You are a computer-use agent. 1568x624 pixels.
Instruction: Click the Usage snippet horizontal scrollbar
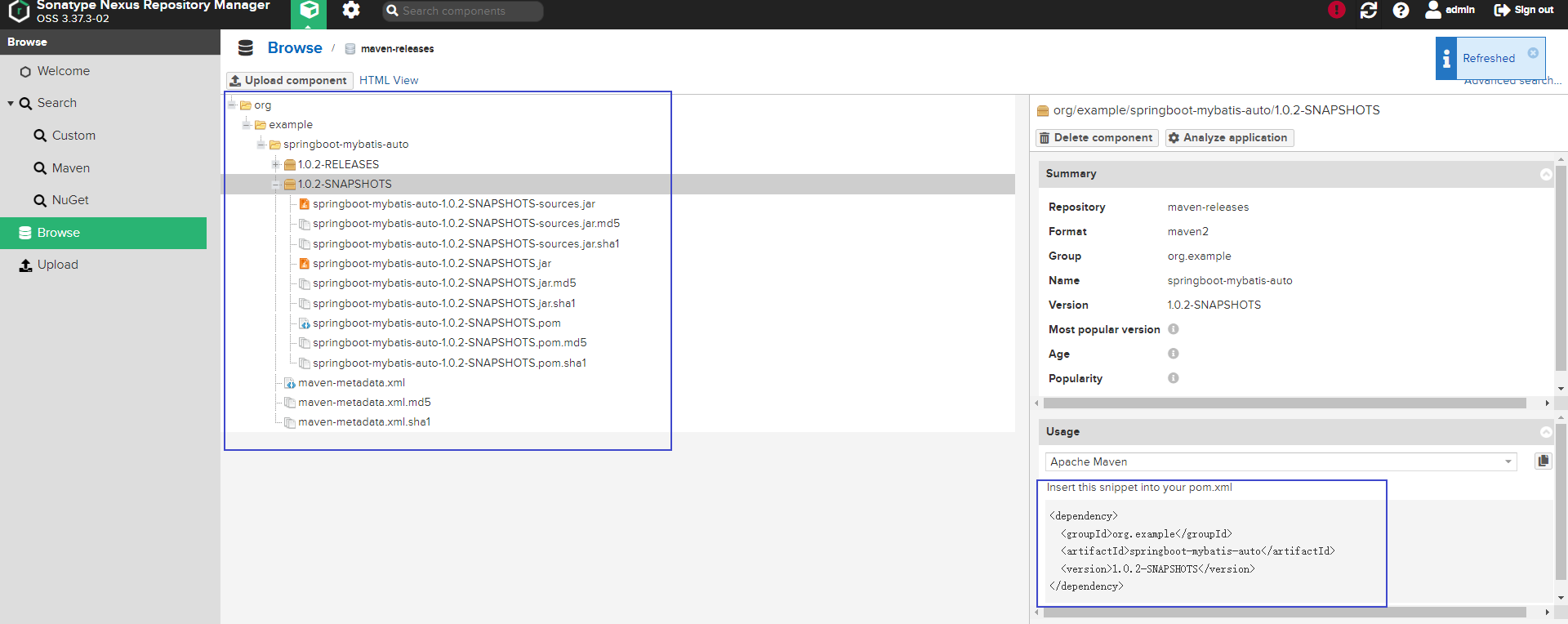1285,612
